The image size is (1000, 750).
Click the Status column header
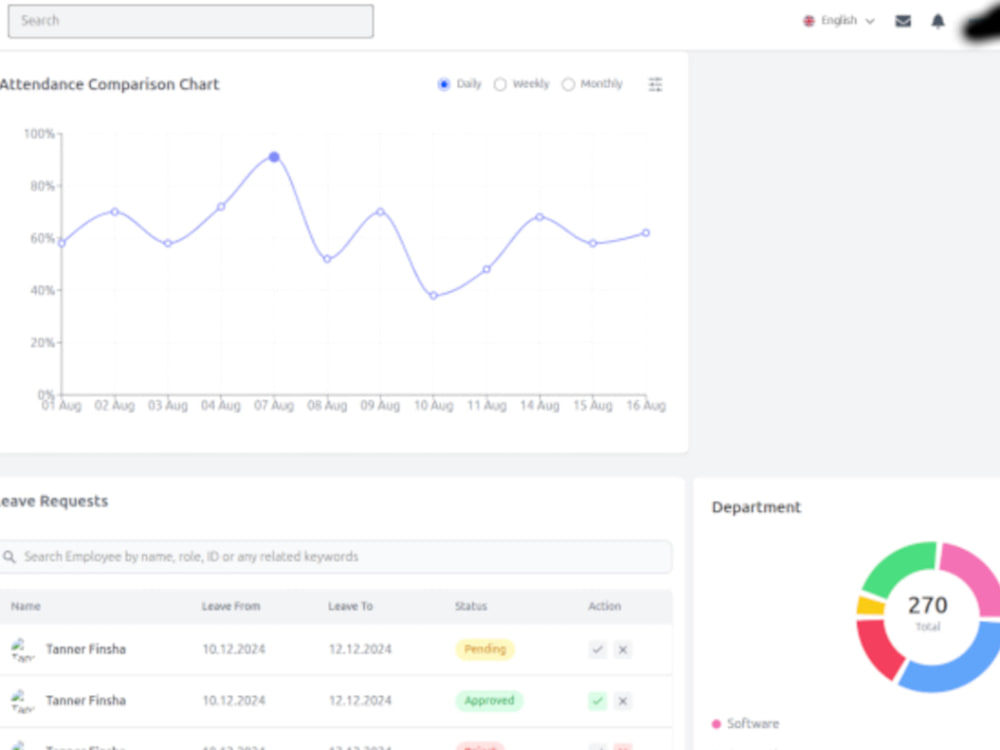(471, 607)
